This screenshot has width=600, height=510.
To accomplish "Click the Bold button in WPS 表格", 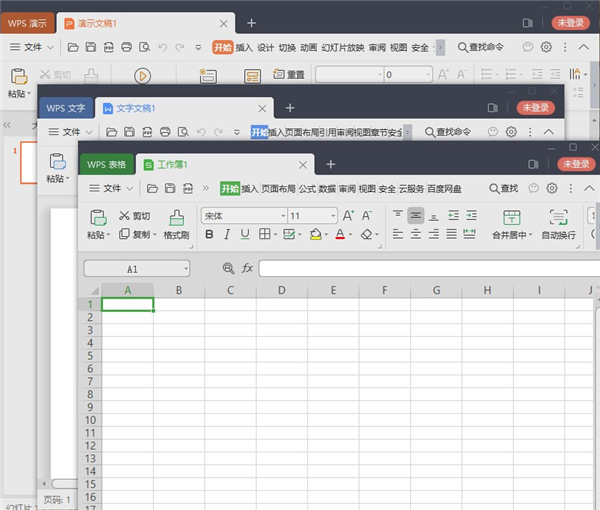I will tap(209, 234).
